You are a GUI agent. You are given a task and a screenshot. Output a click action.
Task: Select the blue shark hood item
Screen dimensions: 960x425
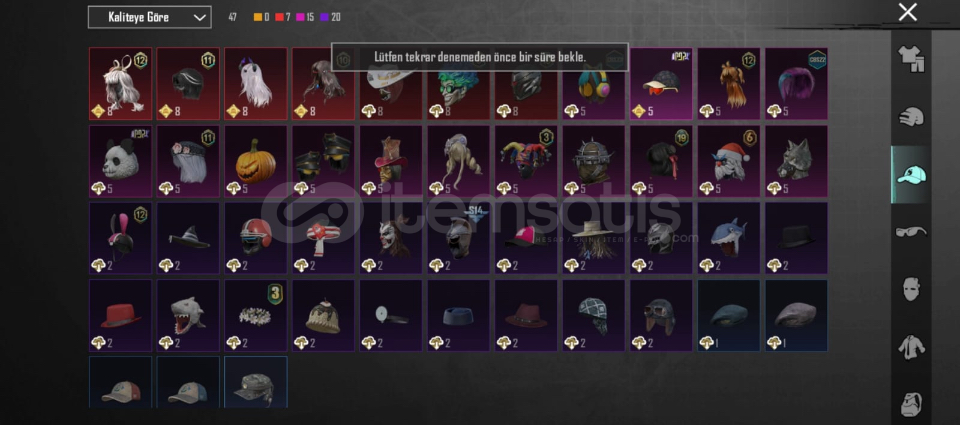729,238
